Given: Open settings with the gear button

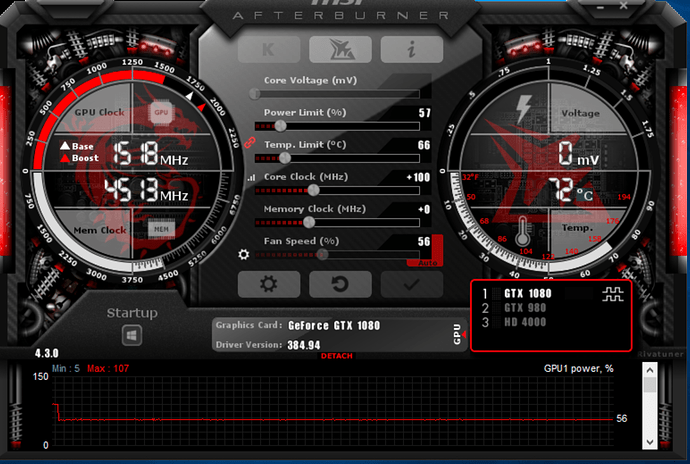Looking at the screenshot, I should (269, 284).
